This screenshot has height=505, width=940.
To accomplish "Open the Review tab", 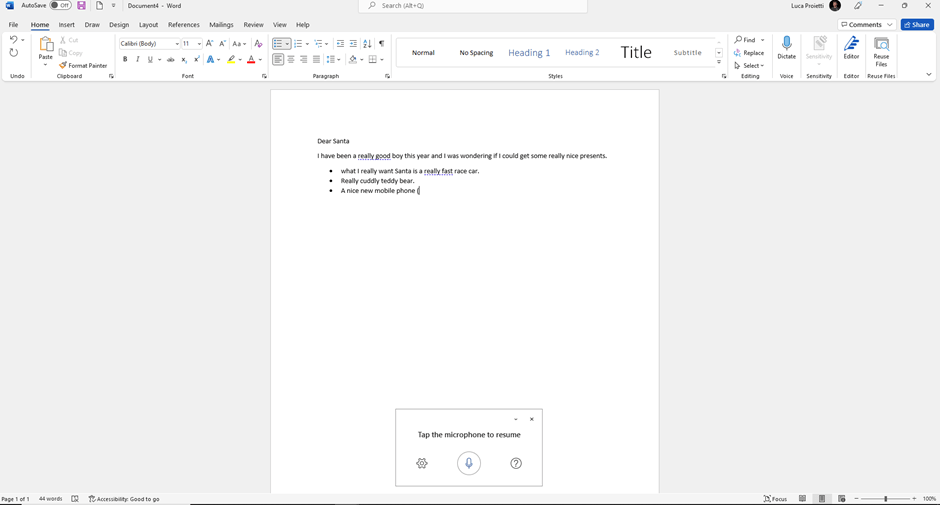I will coord(253,25).
